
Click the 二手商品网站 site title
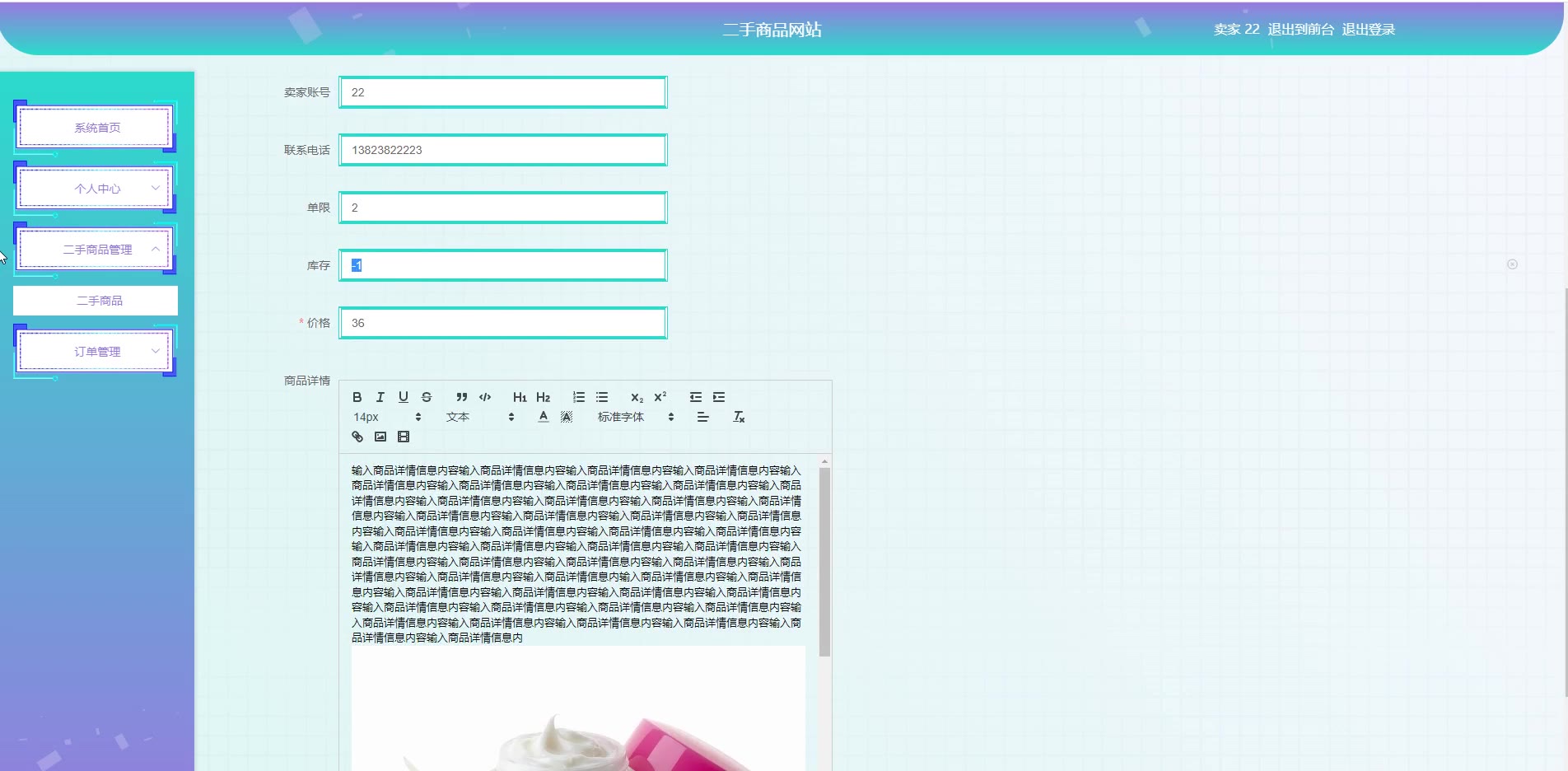772,30
